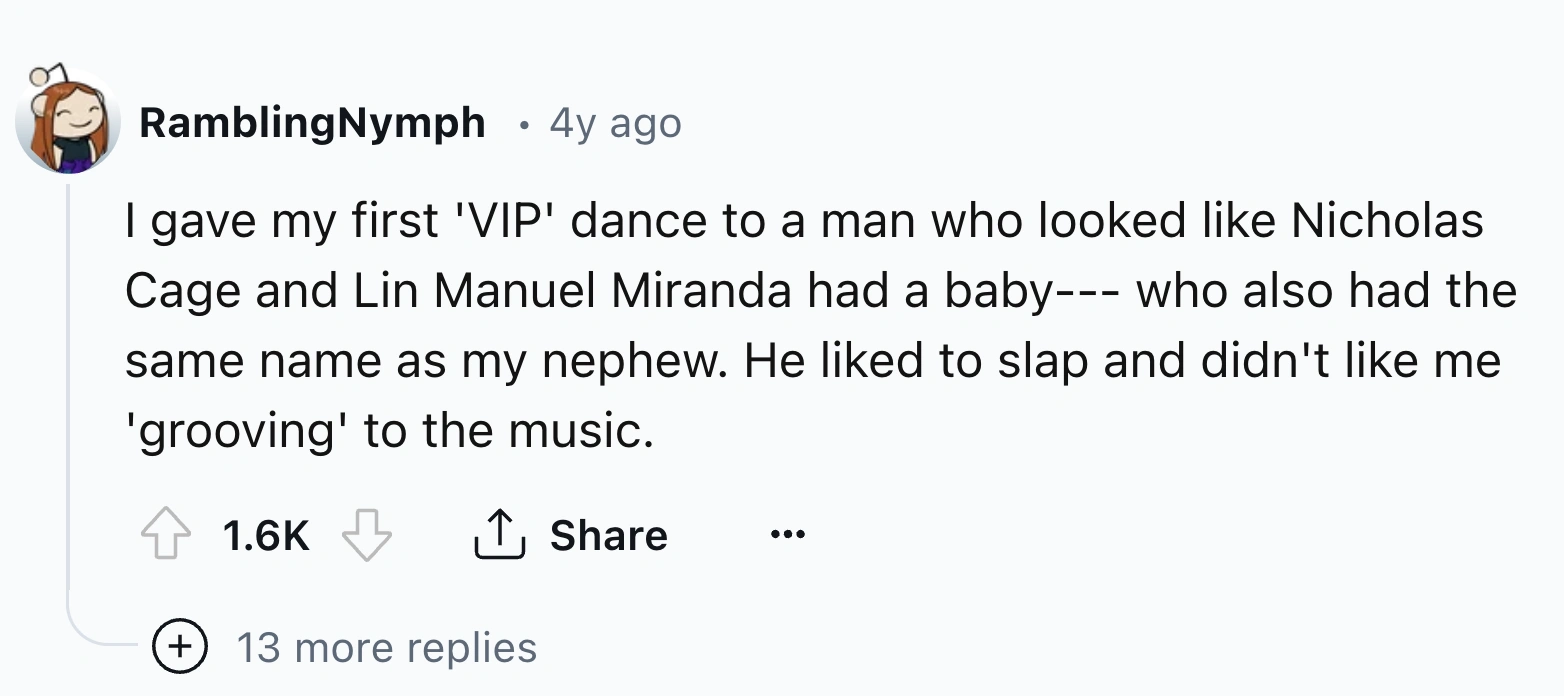Click RamblingNymph's Snoo avatar
This screenshot has width=1564, height=696.
click(65, 120)
